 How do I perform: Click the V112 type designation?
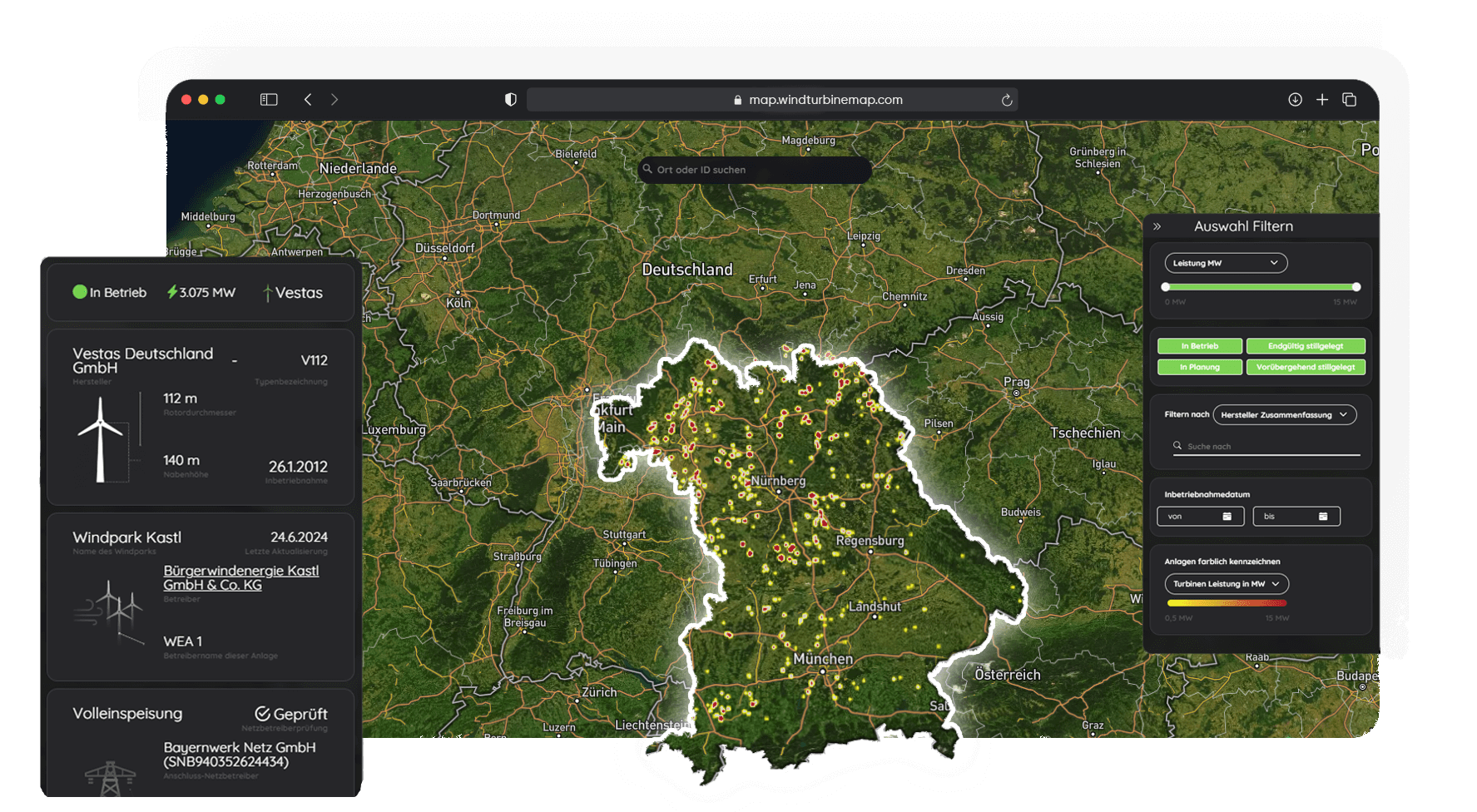tap(314, 360)
